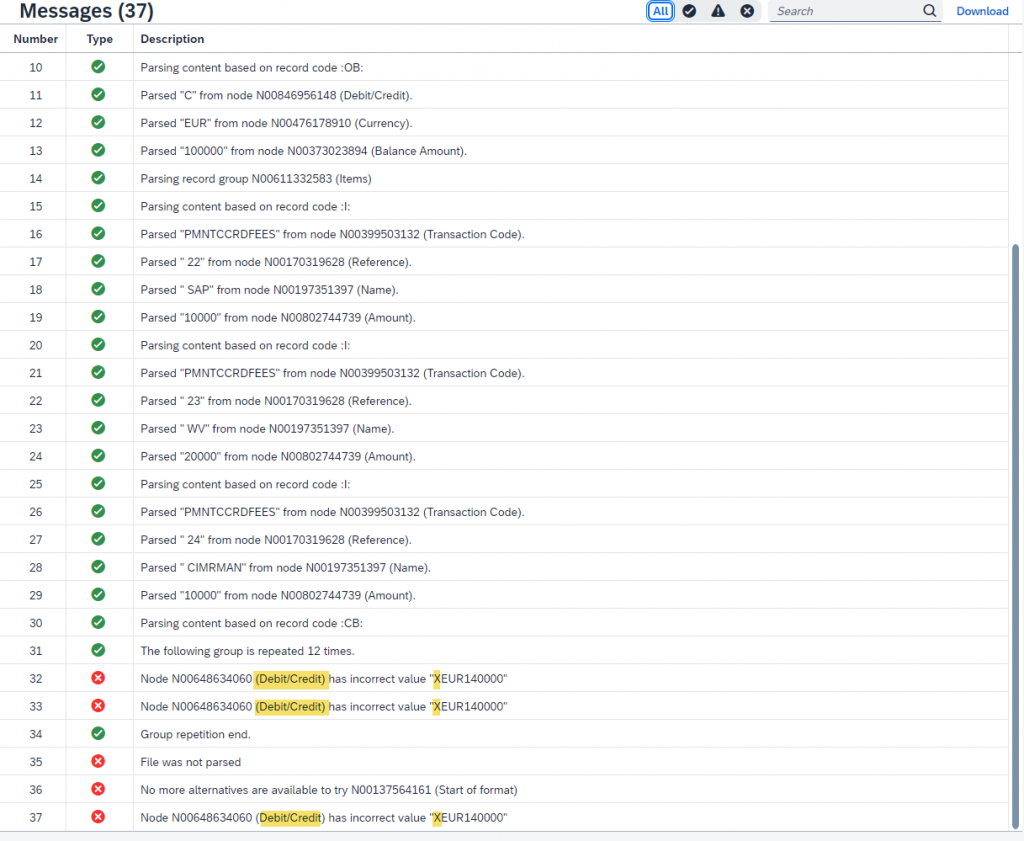The image size is (1024, 841).
Task: Click the Type column header
Action: (x=99, y=39)
